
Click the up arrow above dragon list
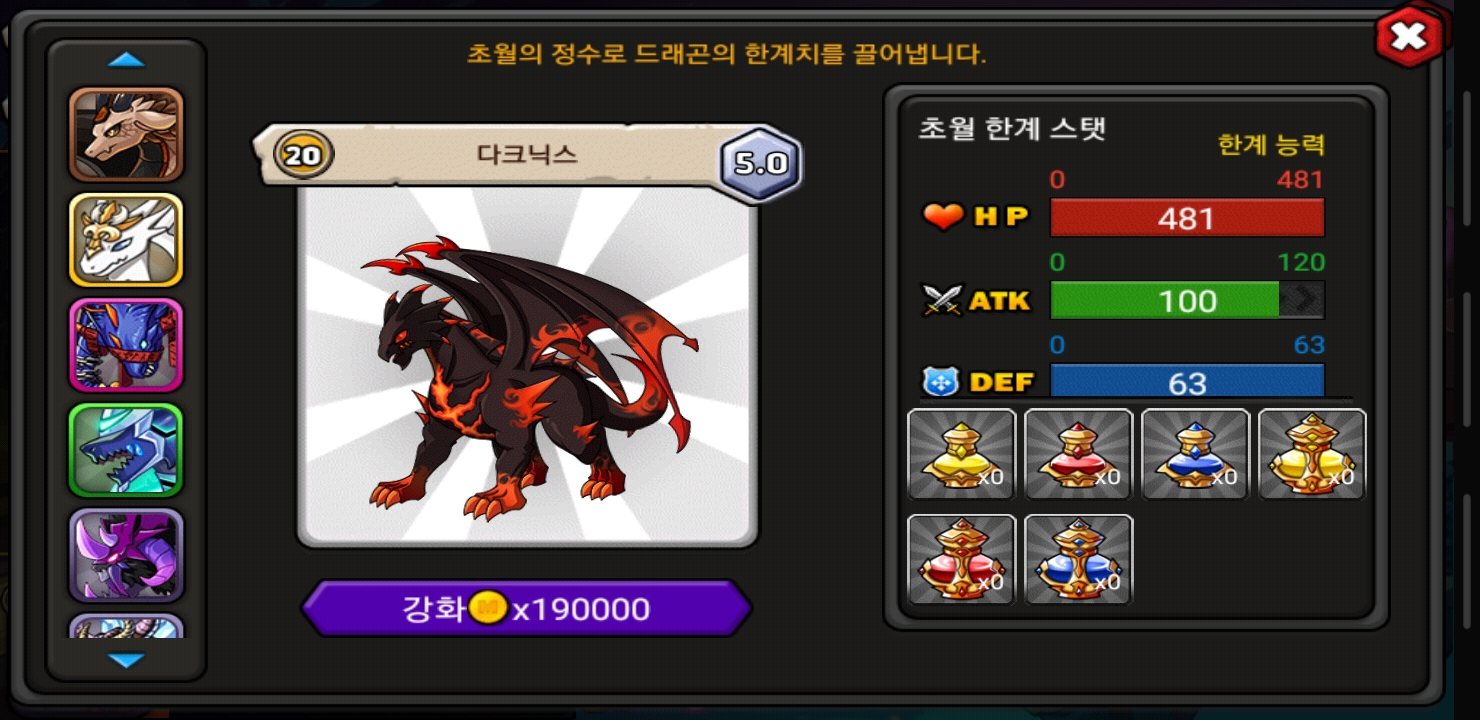(126, 60)
